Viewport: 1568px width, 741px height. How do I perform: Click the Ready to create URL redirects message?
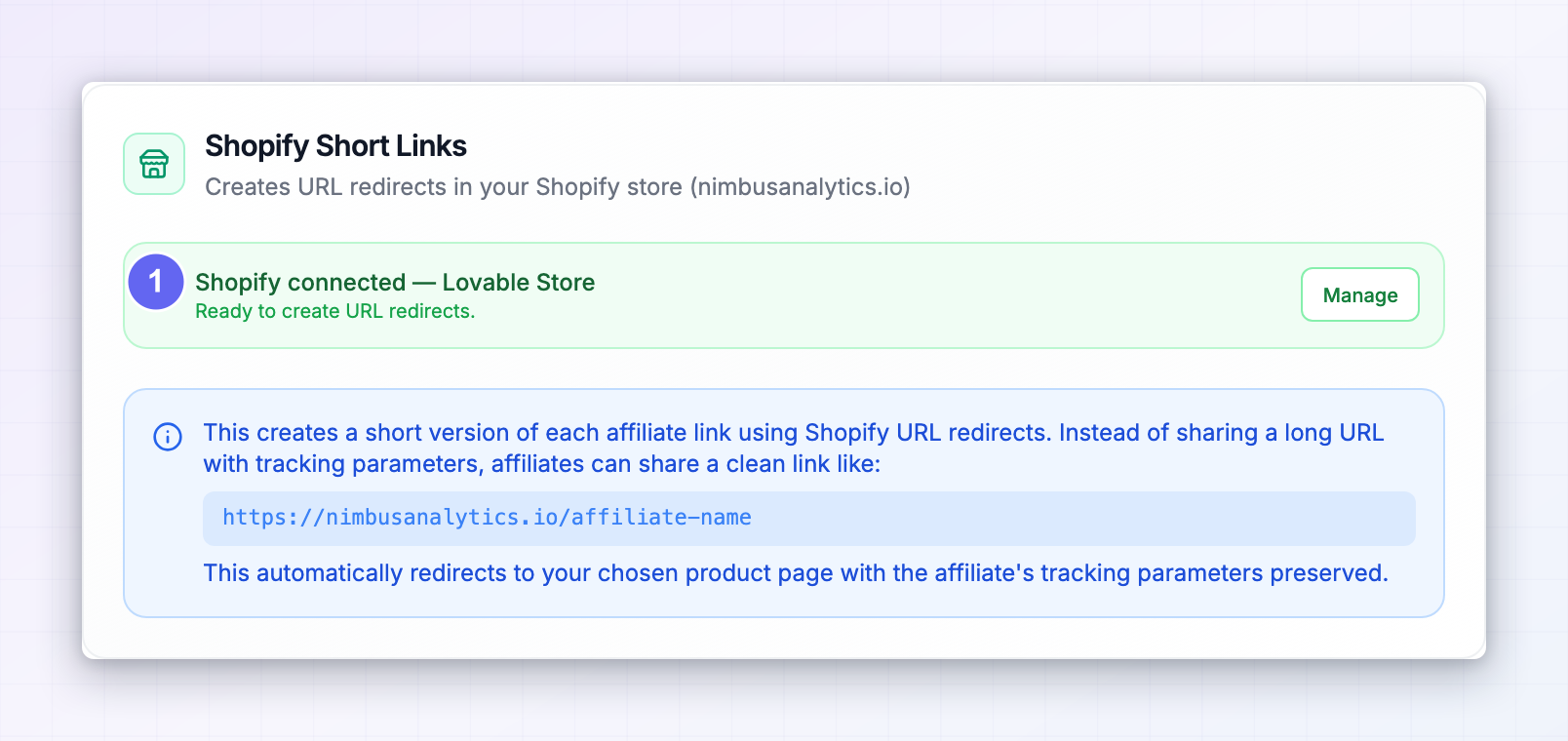(x=334, y=311)
